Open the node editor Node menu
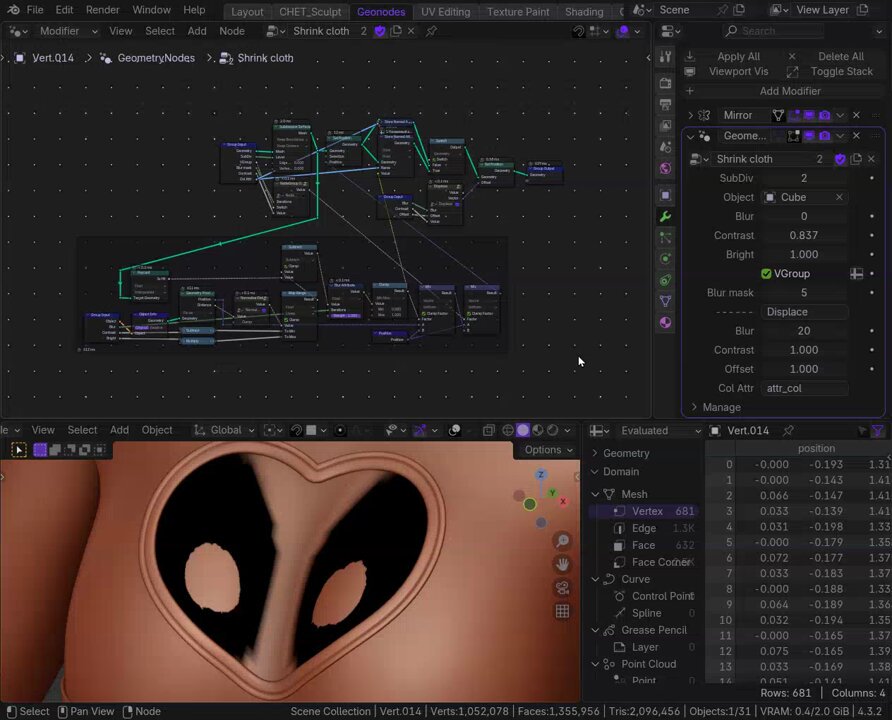The image size is (892, 720). click(232, 31)
